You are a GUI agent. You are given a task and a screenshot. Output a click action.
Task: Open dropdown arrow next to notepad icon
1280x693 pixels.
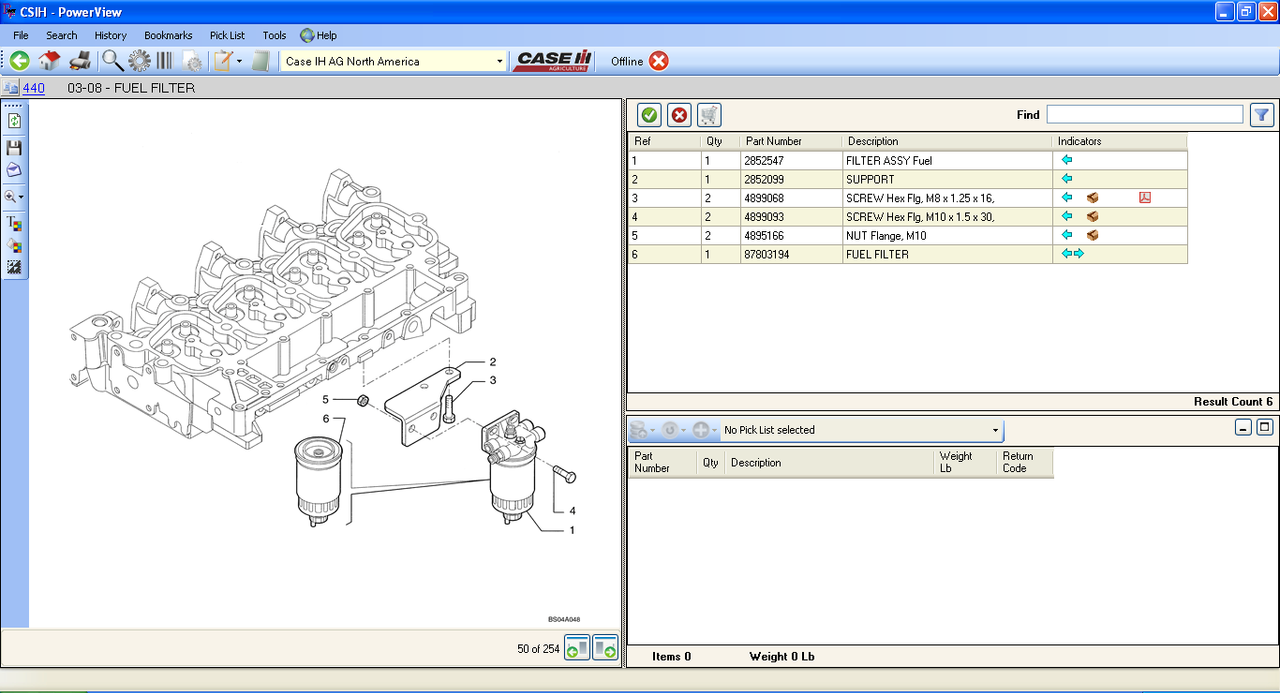[240, 62]
